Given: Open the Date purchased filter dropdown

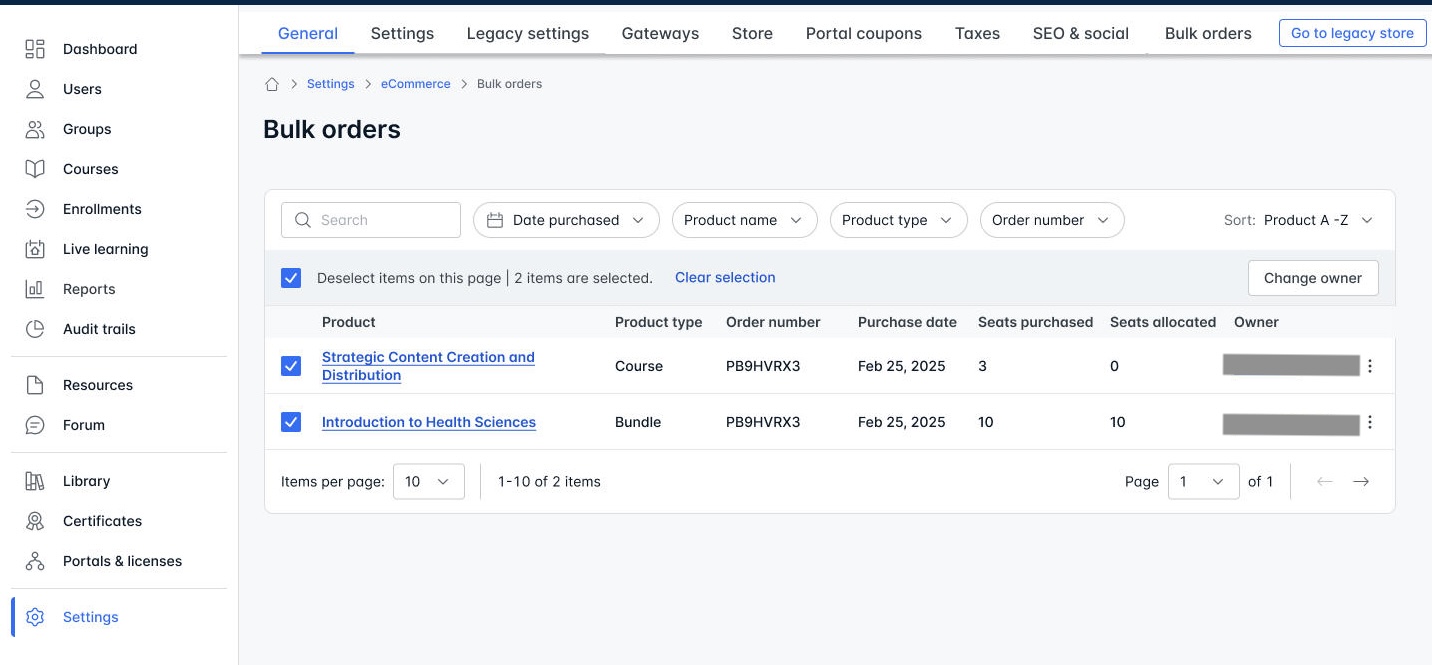Looking at the screenshot, I should 566,220.
